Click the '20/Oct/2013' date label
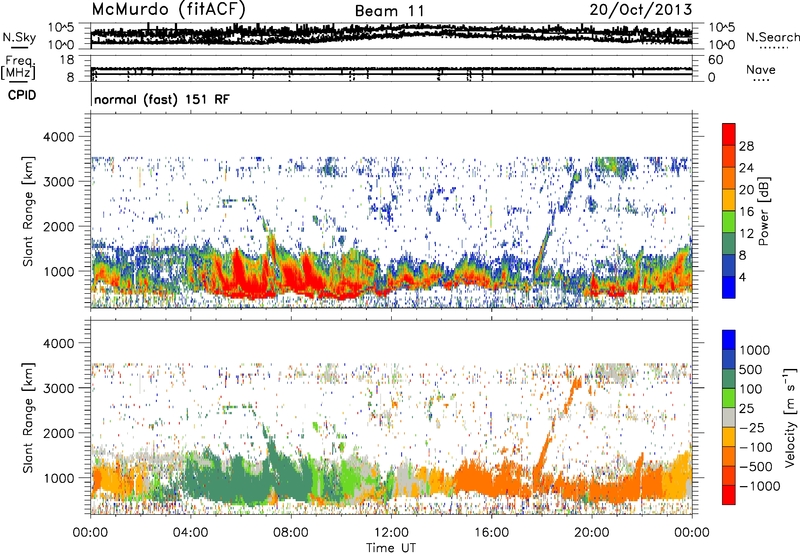 (641, 10)
